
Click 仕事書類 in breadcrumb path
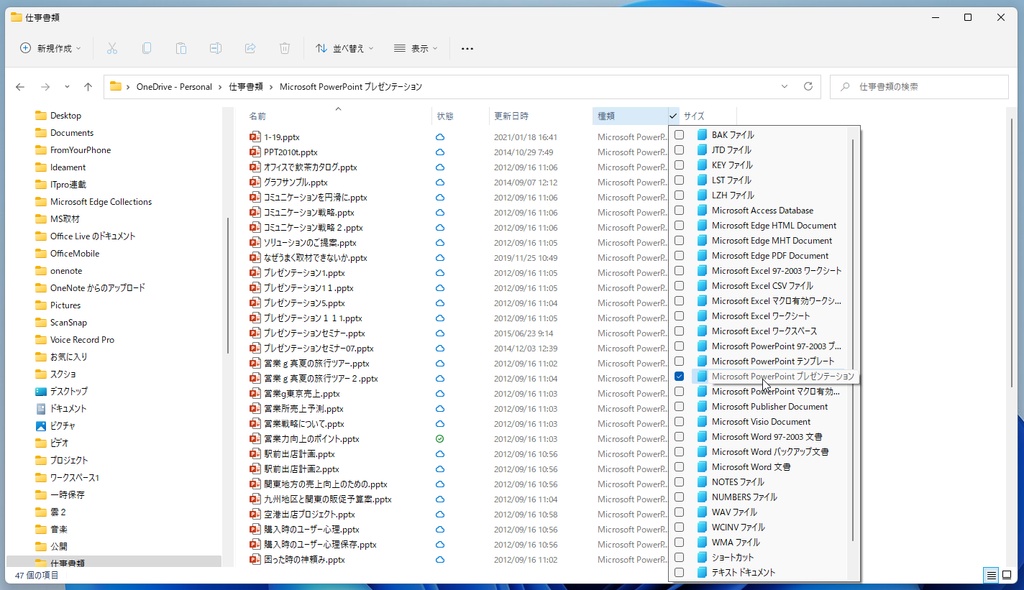[246, 87]
